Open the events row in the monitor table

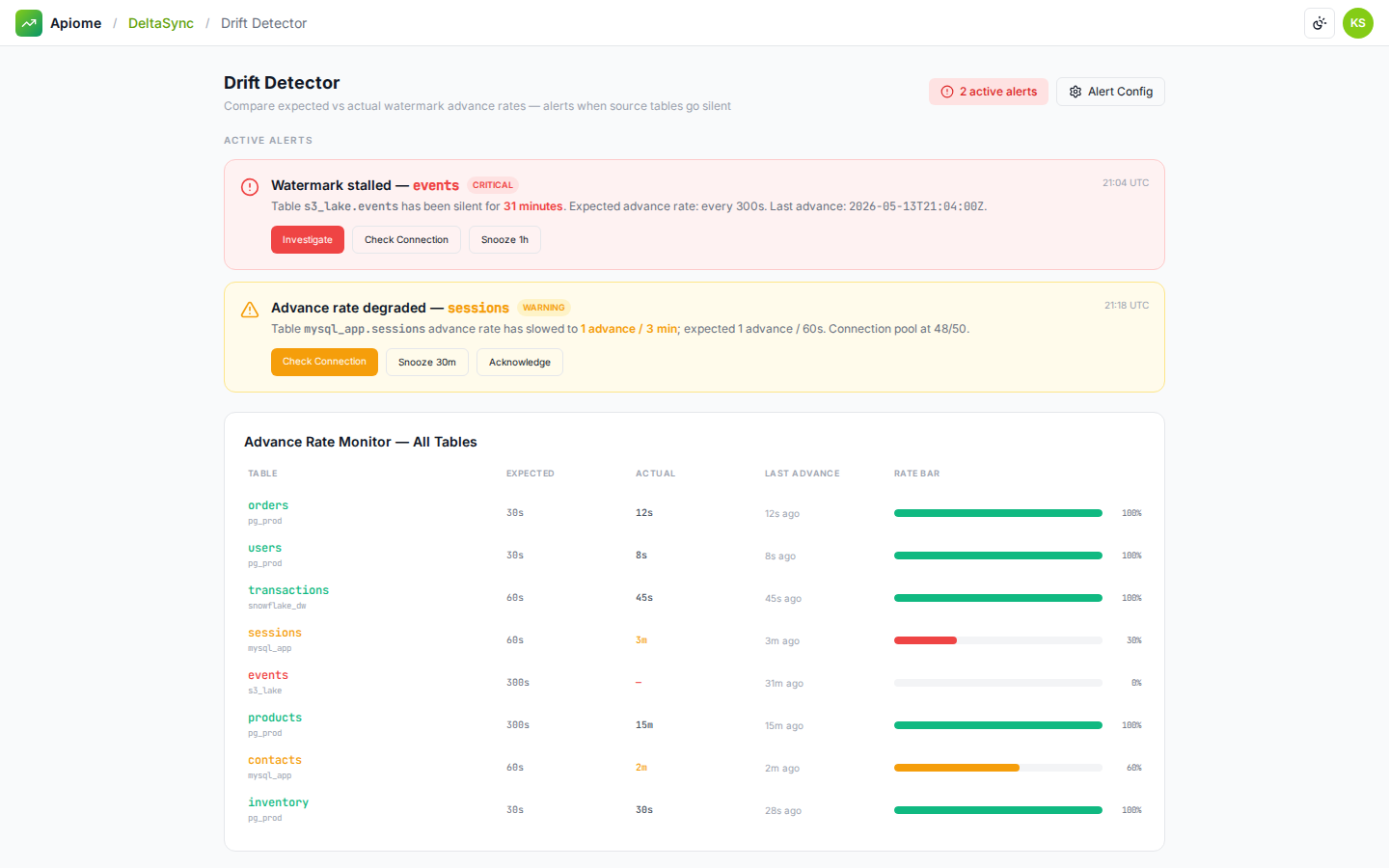coord(694,682)
